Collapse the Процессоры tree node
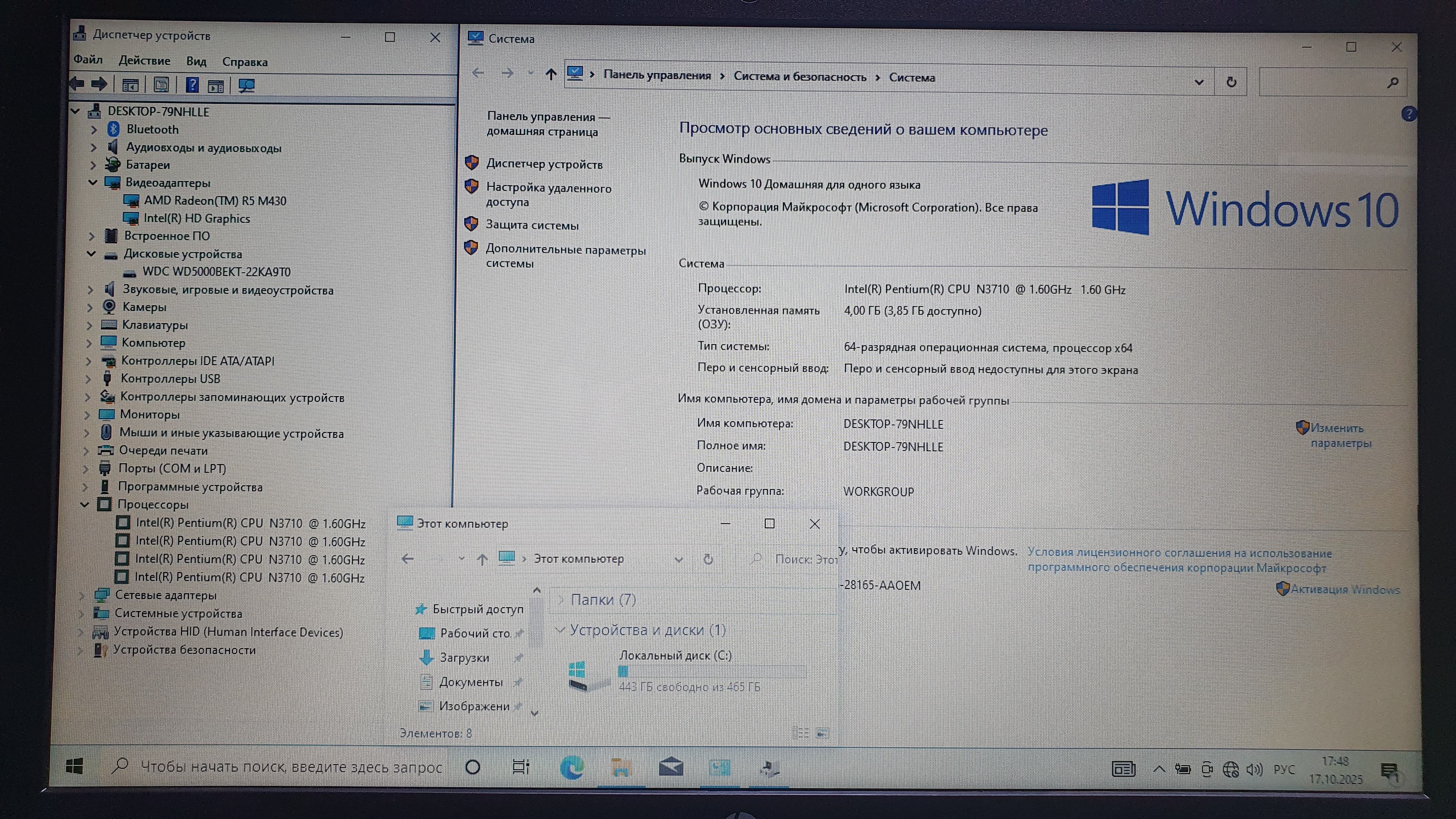 coord(85,504)
